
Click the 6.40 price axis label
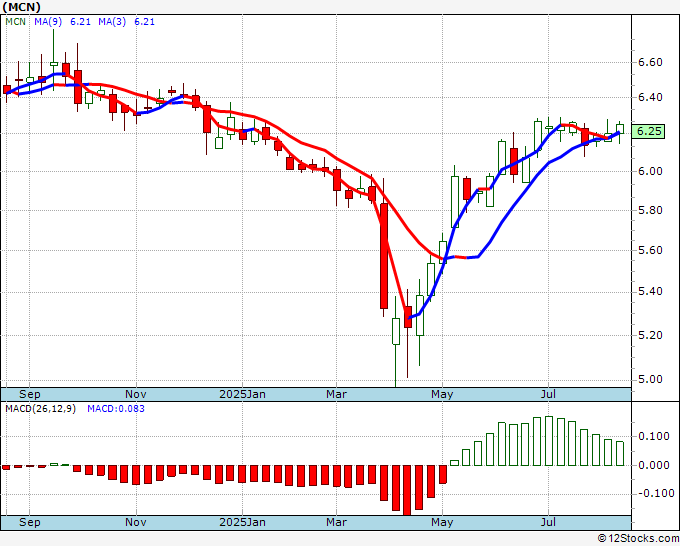(x=650, y=98)
